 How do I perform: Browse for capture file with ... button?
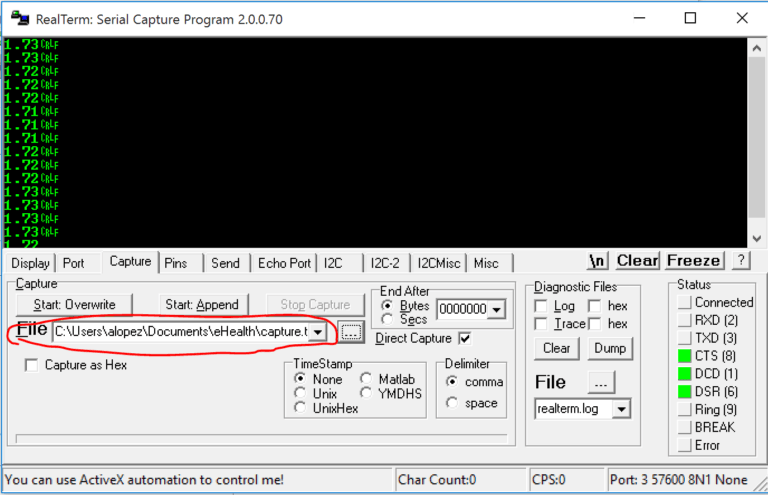[x=351, y=332]
